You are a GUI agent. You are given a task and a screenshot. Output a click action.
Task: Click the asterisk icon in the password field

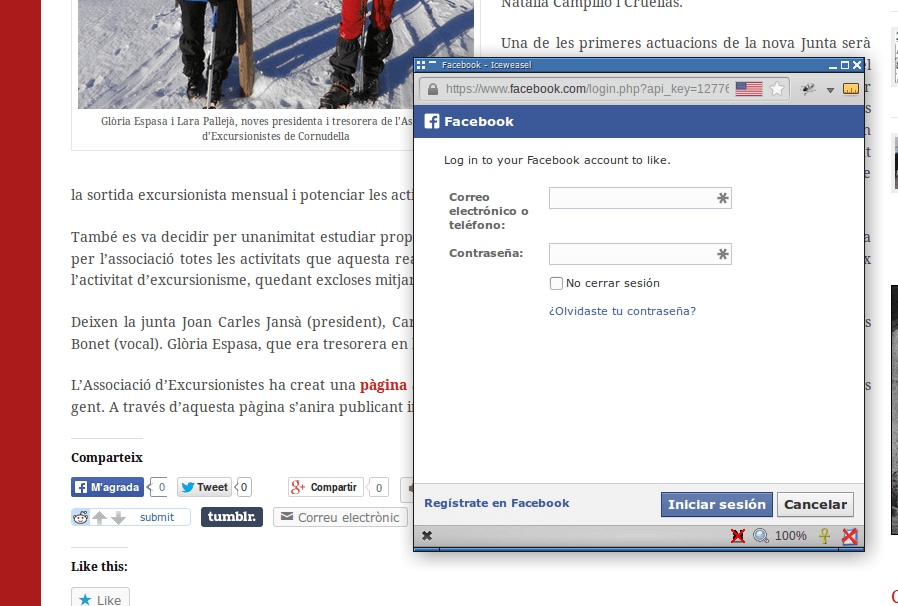723,254
